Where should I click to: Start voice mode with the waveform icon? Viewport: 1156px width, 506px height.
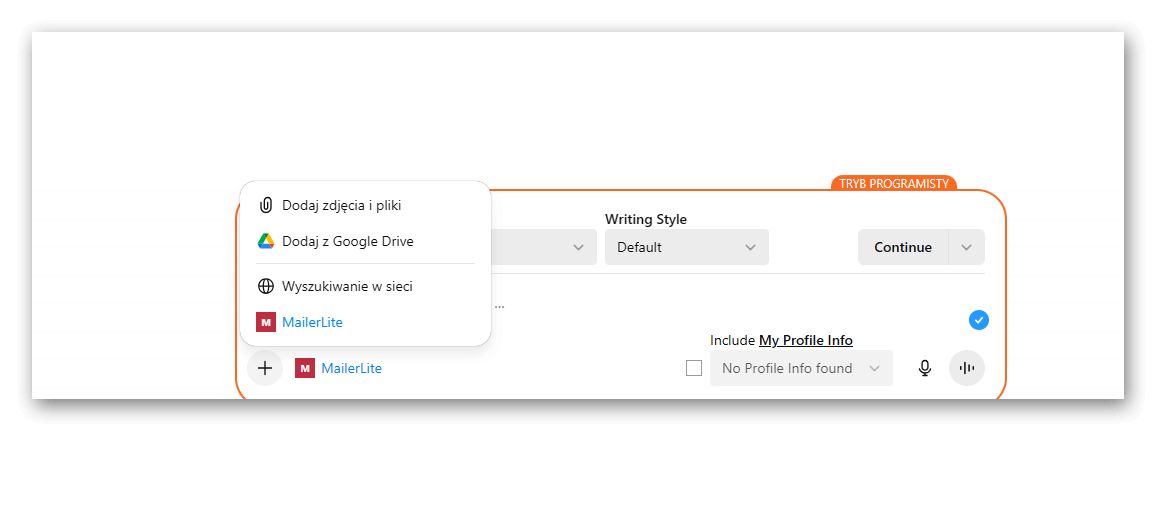(967, 368)
